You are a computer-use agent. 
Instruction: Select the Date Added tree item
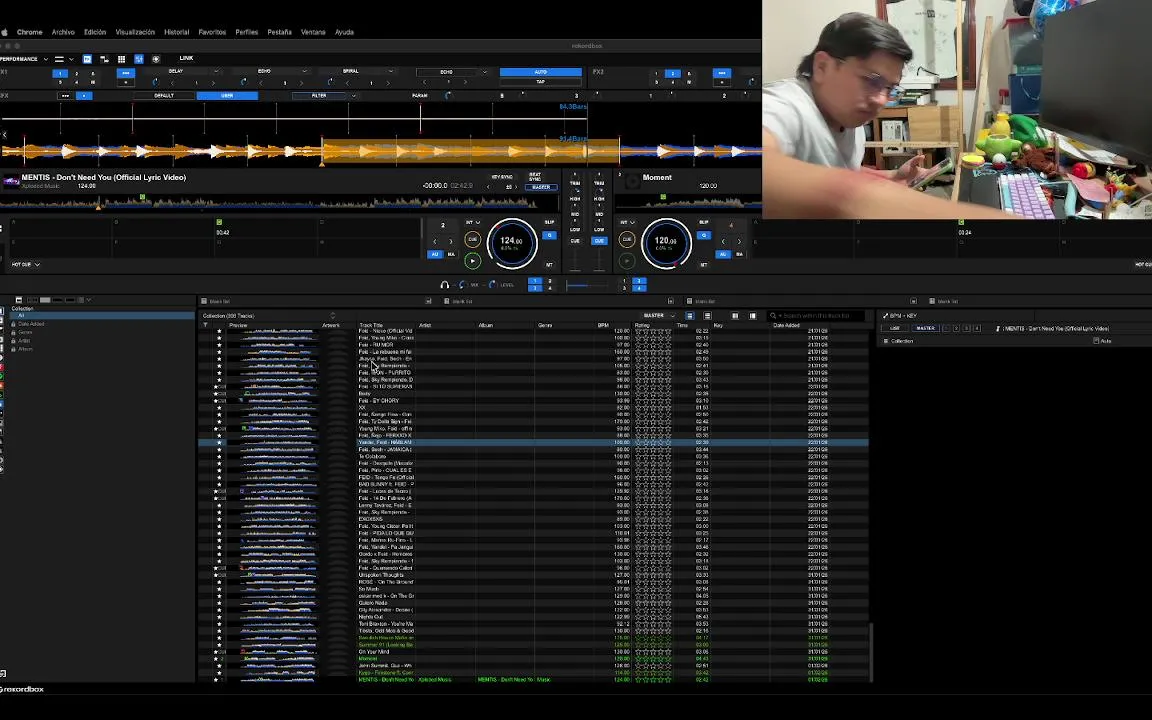[31, 324]
